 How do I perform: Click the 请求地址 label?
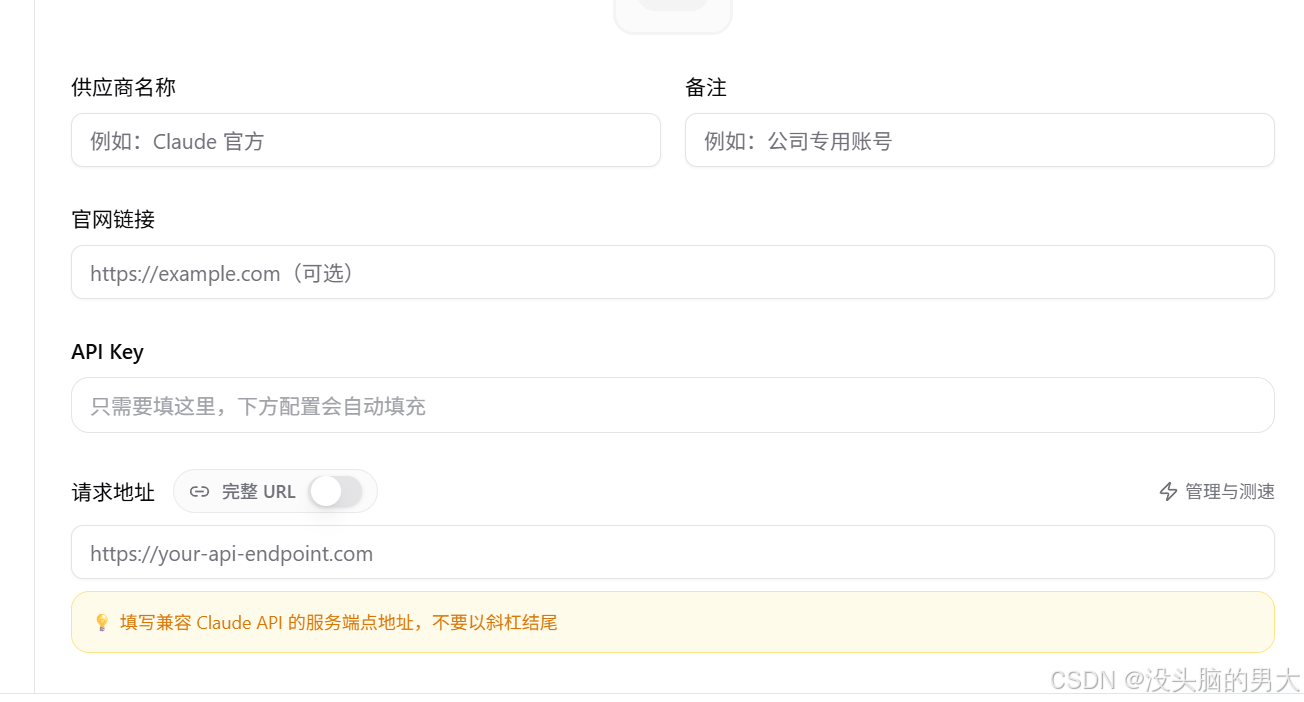tap(113, 492)
